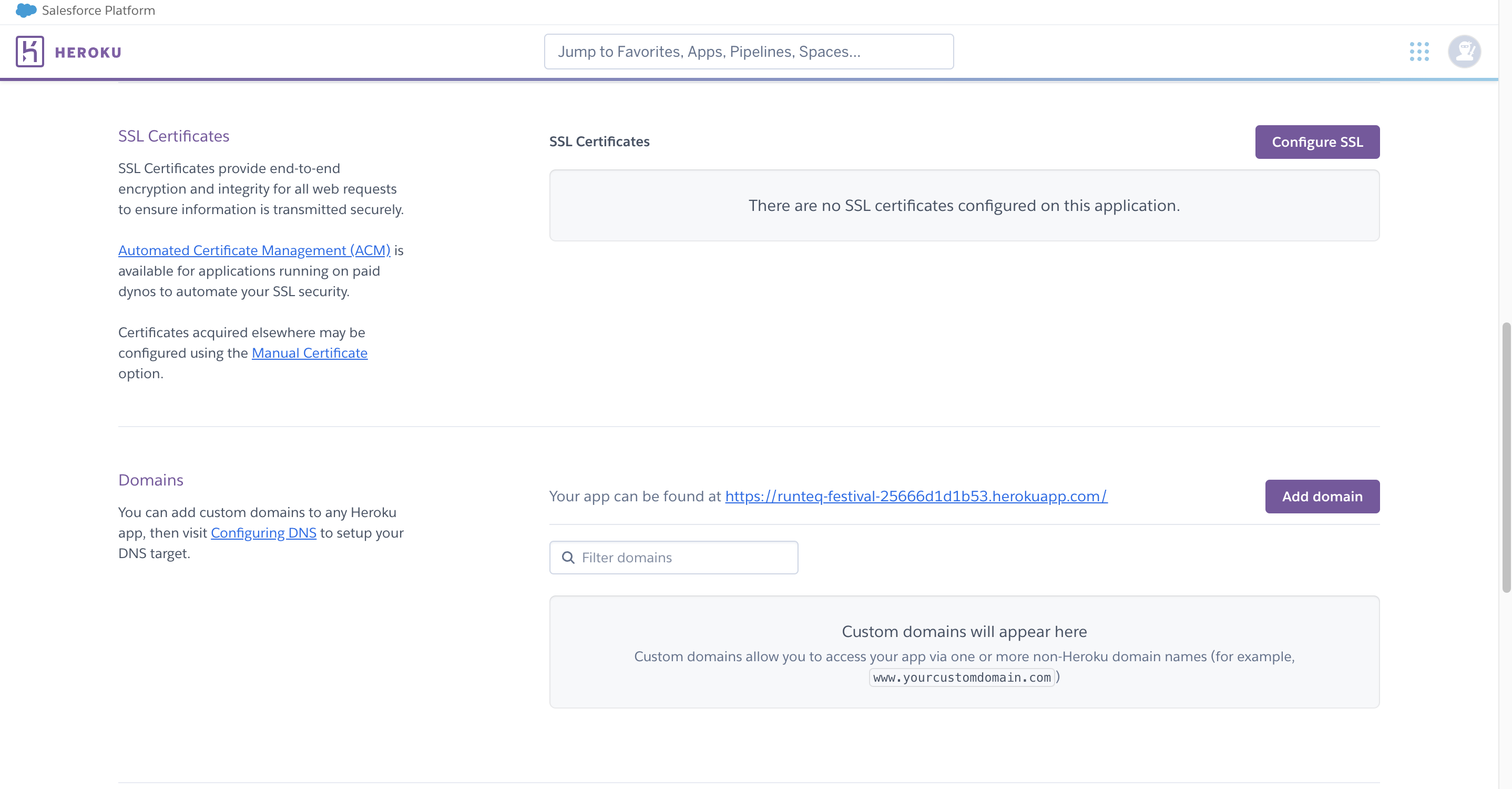Screen dimensions: 1512x789
Task: Open the runteq-festival herokuapp.com URL
Action: click(x=916, y=496)
